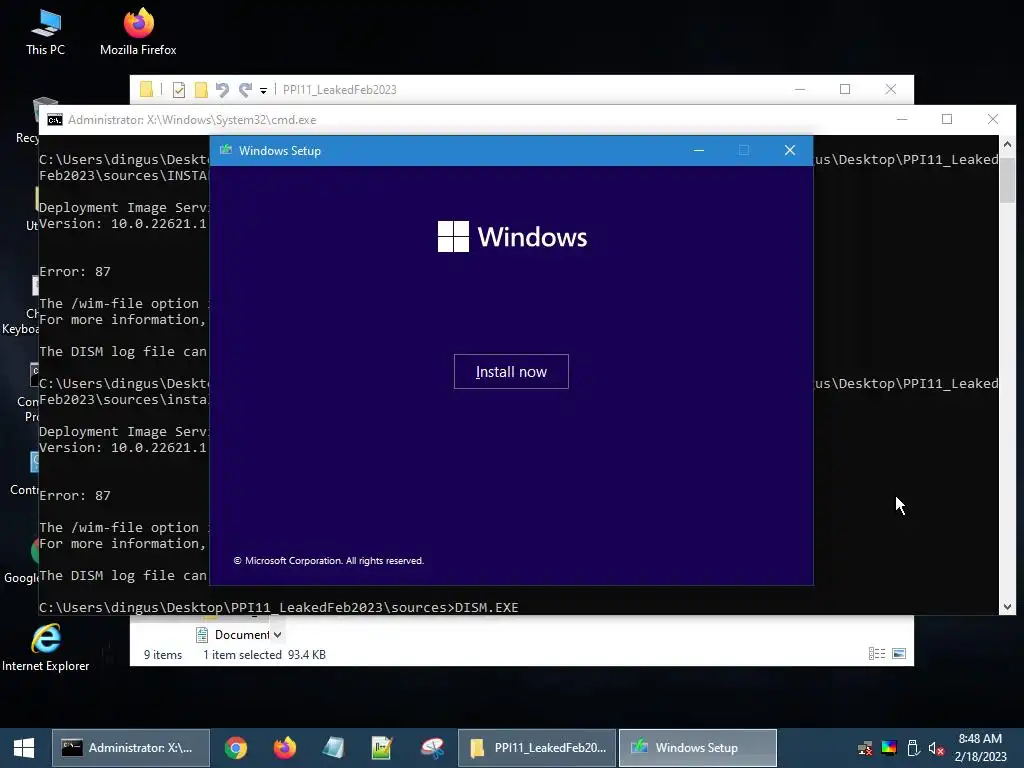Open the Start menu
1024x768 pixels.
click(x=24, y=748)
